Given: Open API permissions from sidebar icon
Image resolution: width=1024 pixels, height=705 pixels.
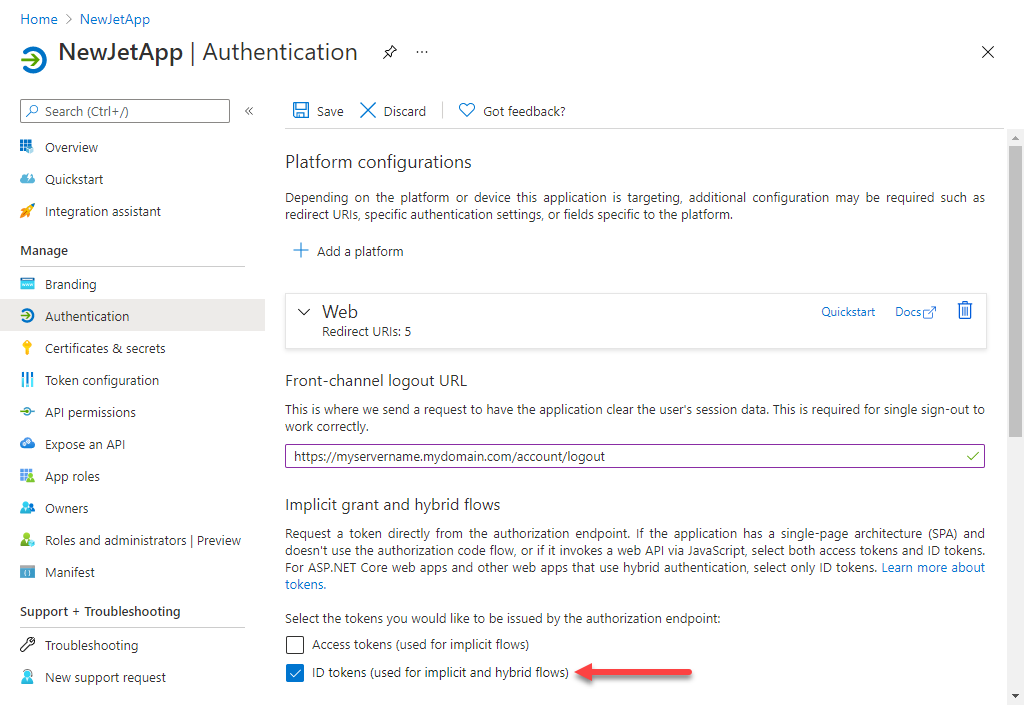Looking at the screenshot, I should click(26, 412).
